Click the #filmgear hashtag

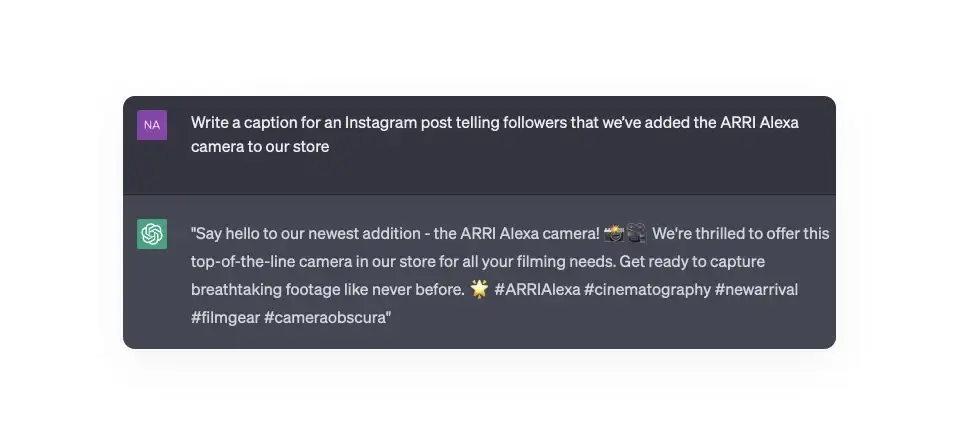tap(225, 318)
